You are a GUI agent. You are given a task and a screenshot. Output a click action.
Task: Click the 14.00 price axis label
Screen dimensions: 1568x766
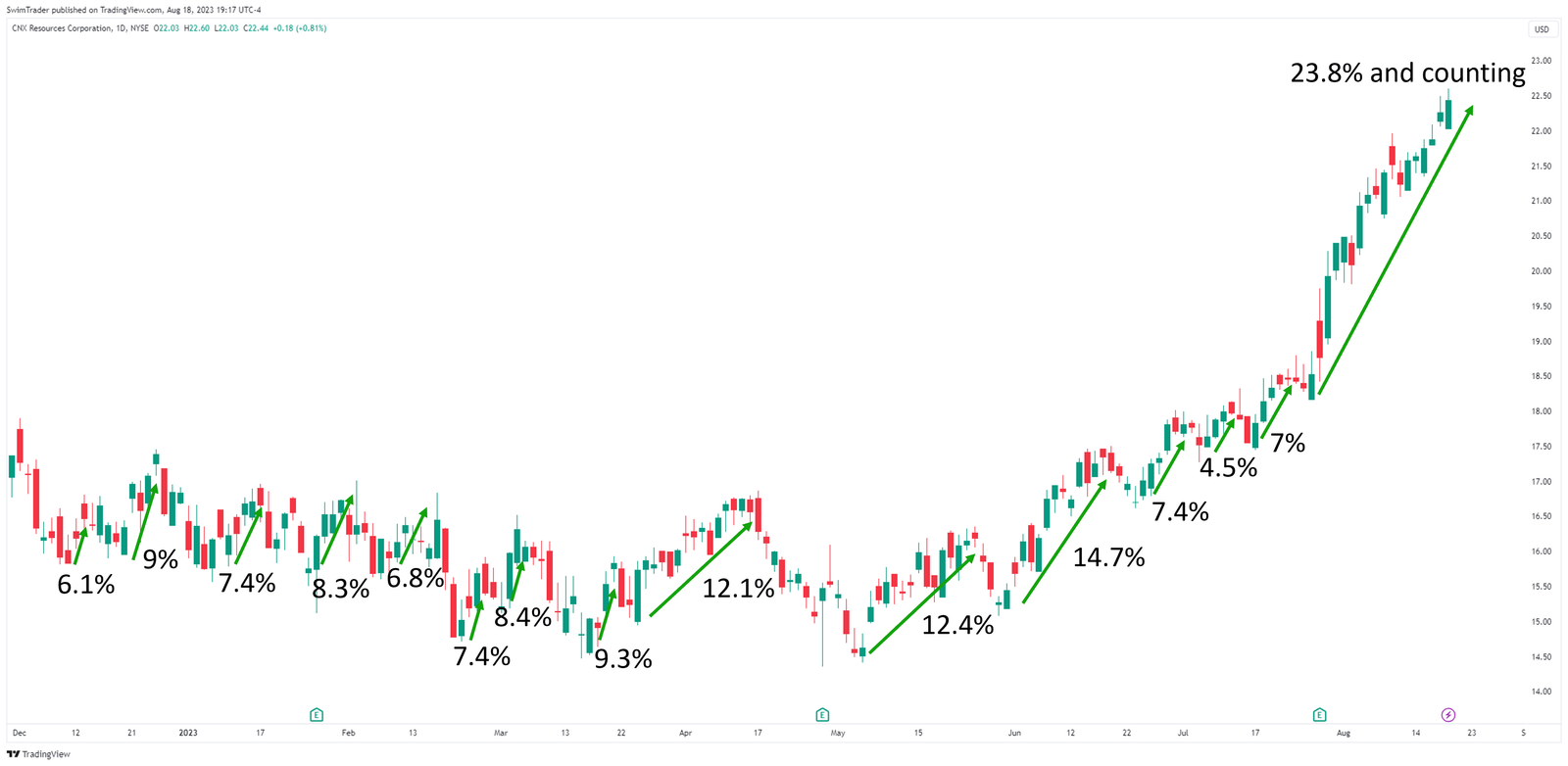pos(1542,692)
